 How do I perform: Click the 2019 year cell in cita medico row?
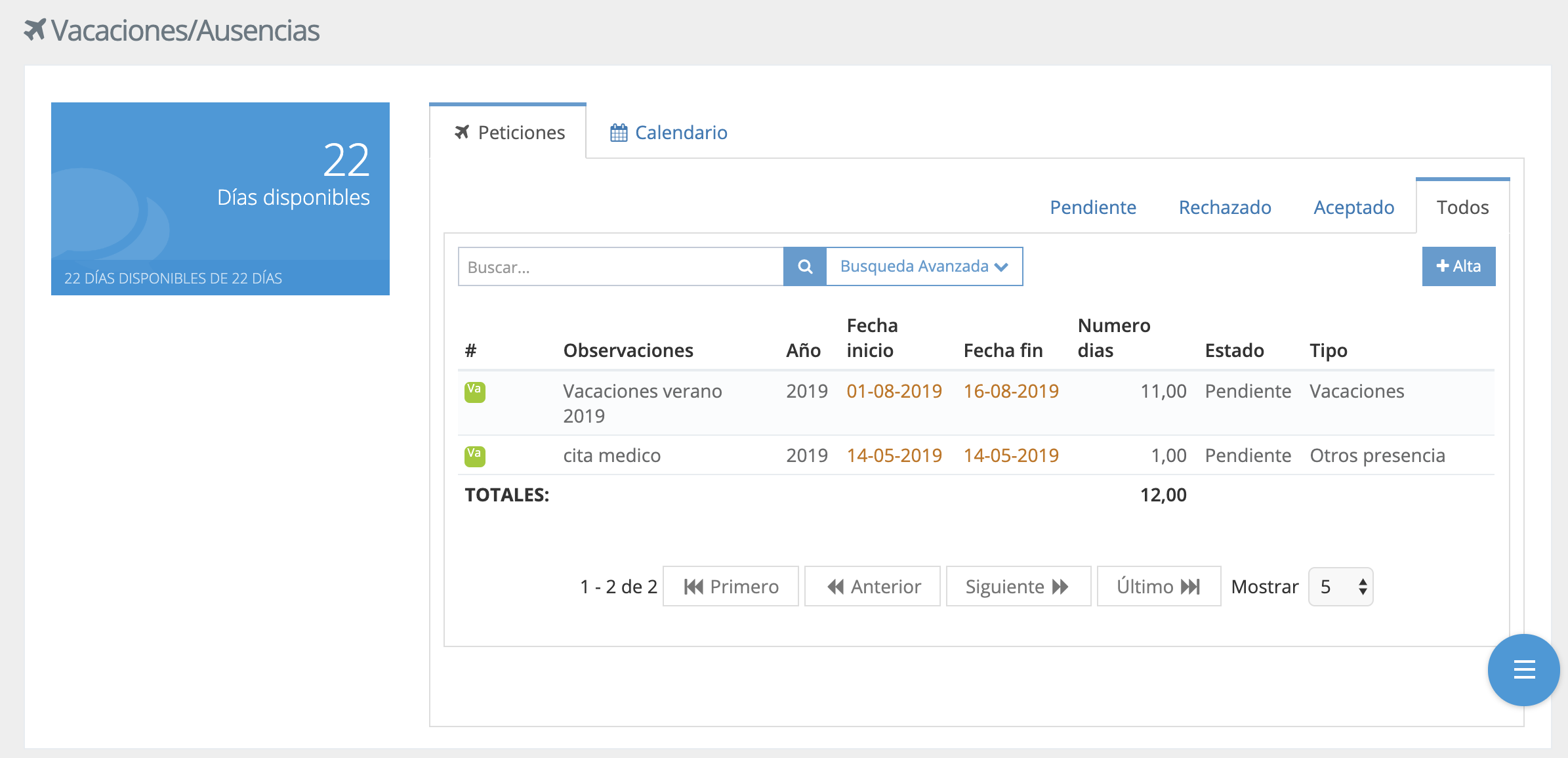point(807,456)
